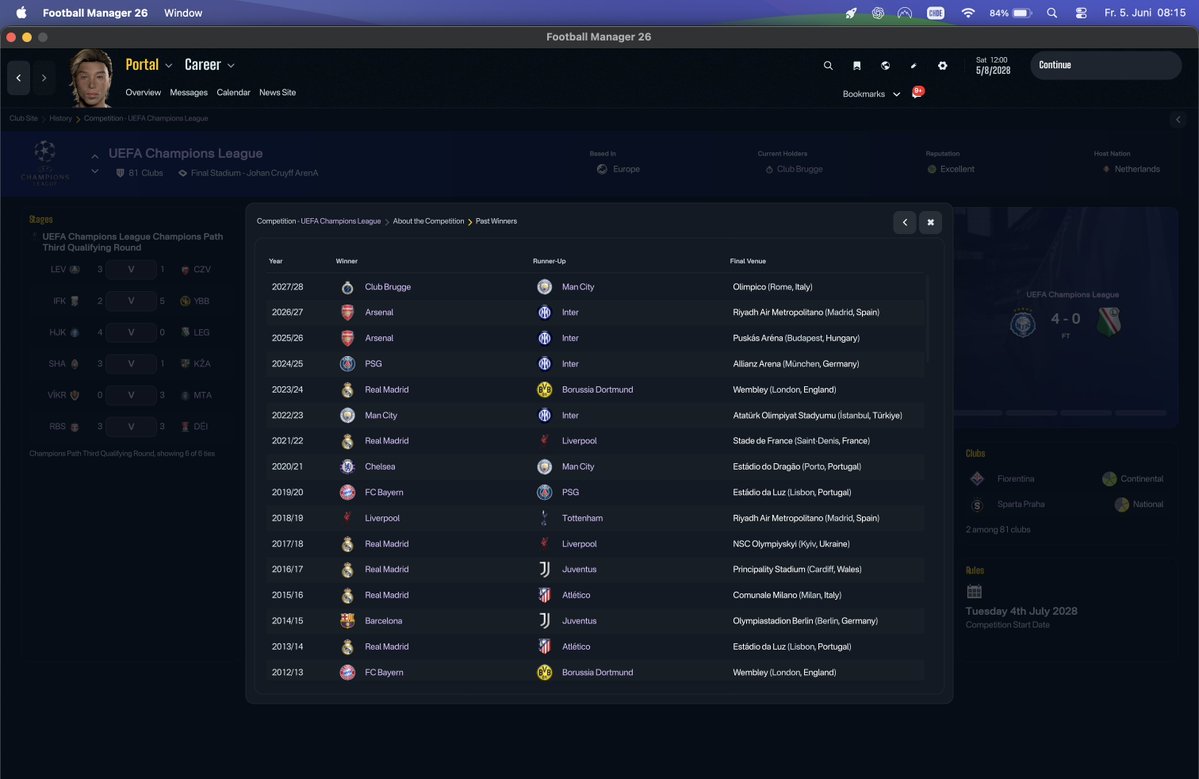
Task: Click the dialog back arrow button
Action: (x=905, y=222)
